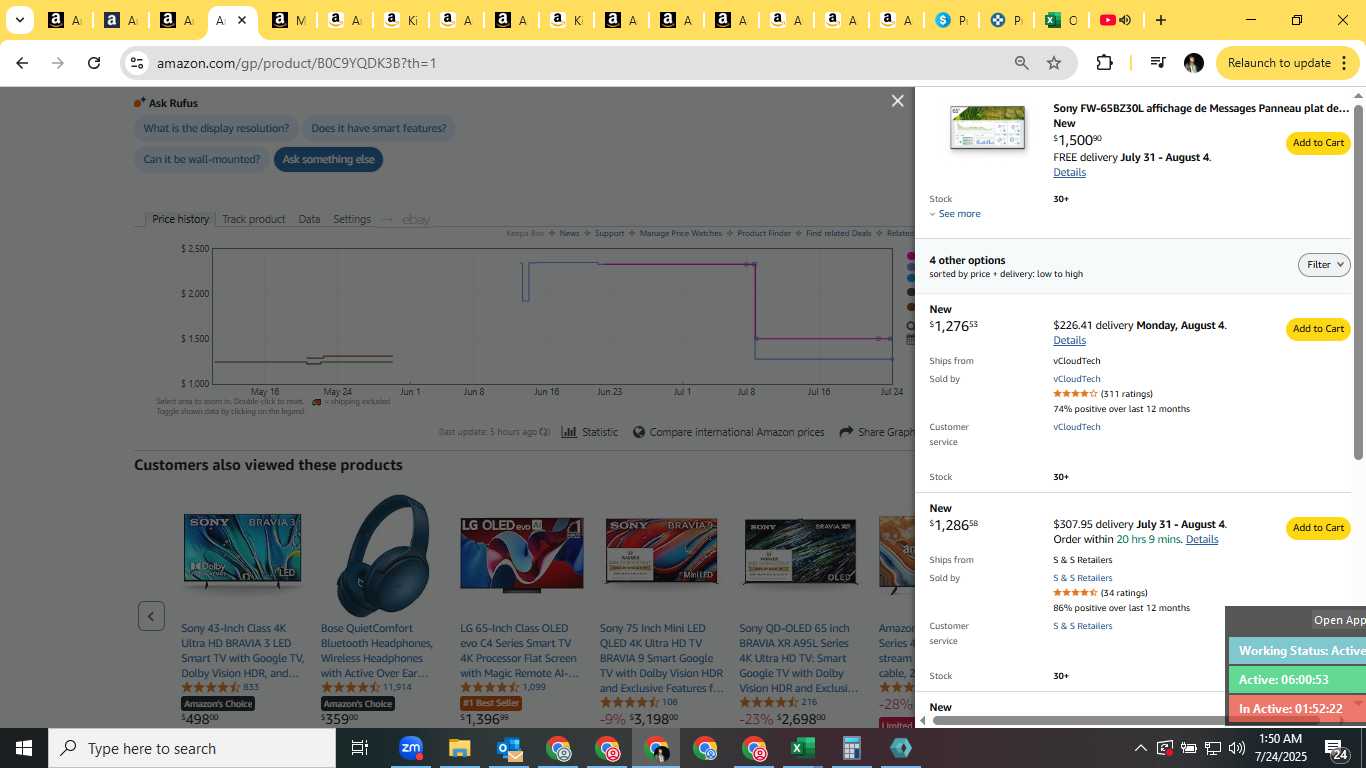The height and width of the screenshot is (768, 1366).
Task: Select the Keepa Track product tab
Action: point(253,219)
